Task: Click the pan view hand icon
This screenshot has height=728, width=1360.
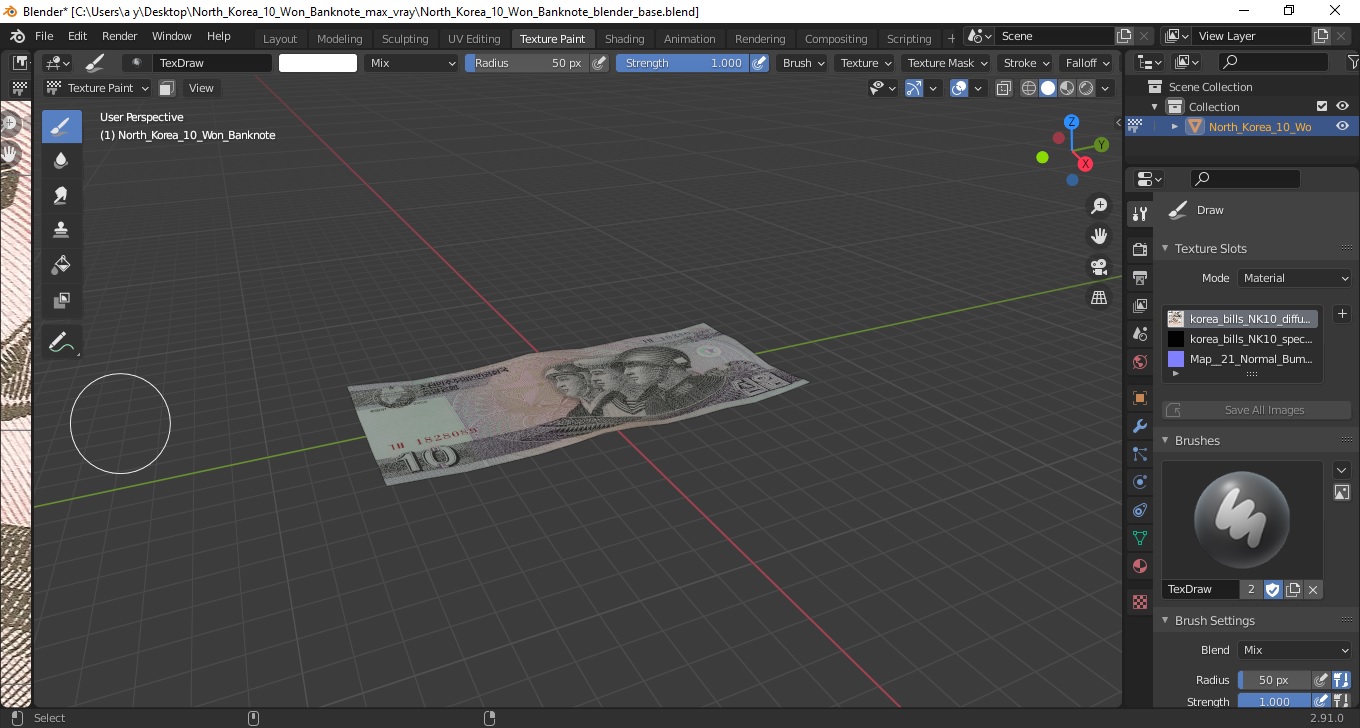Action: 1099,236
